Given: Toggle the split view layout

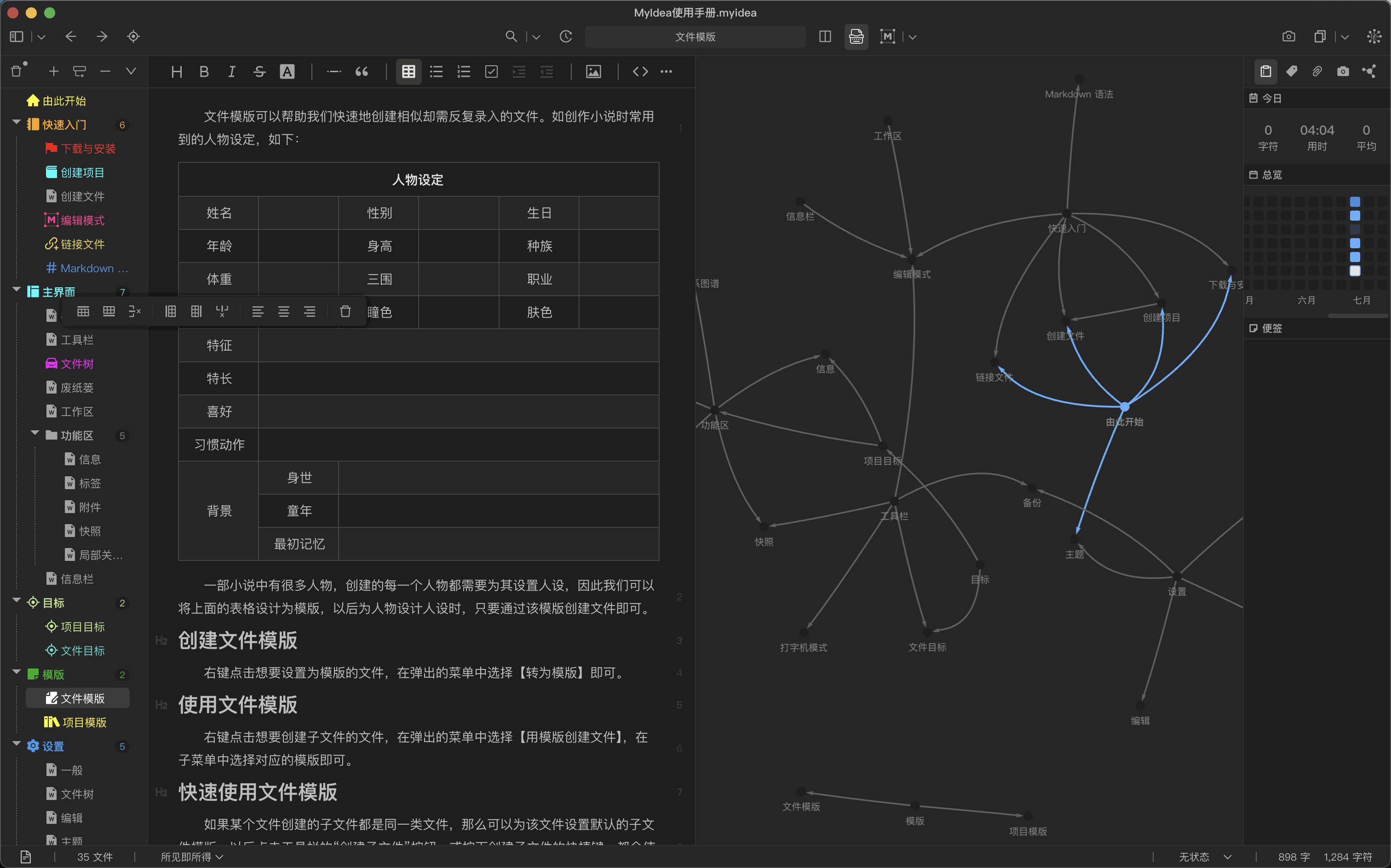Looking at the screenshot, I should point(825,37).
